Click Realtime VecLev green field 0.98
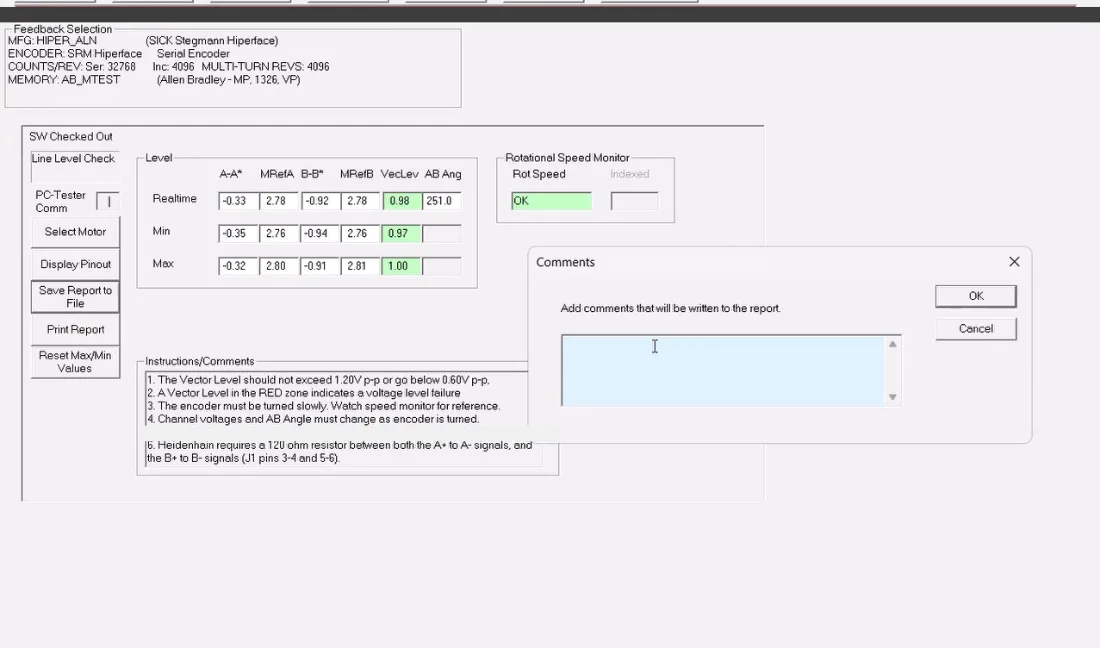The image size is (1100, 648). click(401, 201)
